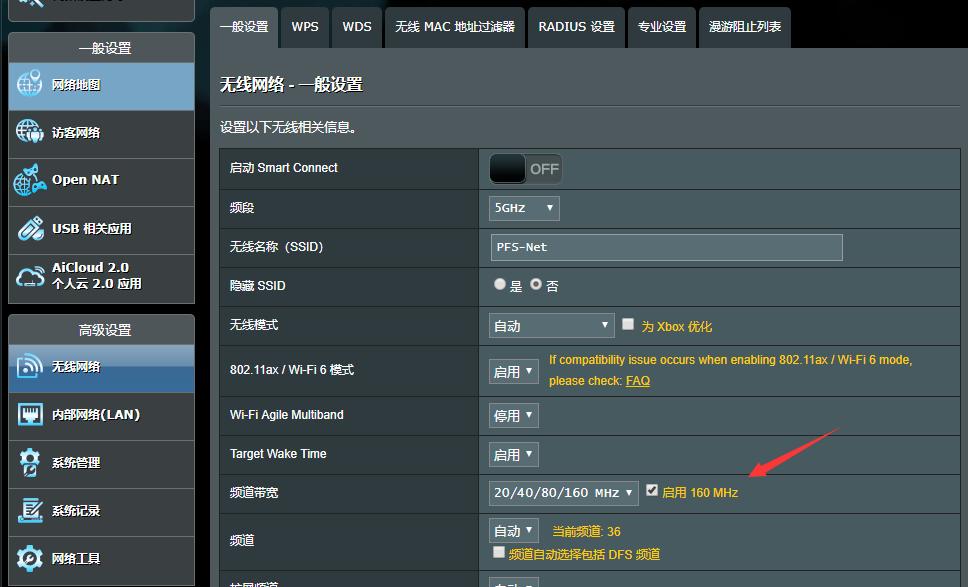Open 内部网络(LAN) settings
Image resolution: width=968 pixels, height=587 pixels.
[x=102, y=416]
